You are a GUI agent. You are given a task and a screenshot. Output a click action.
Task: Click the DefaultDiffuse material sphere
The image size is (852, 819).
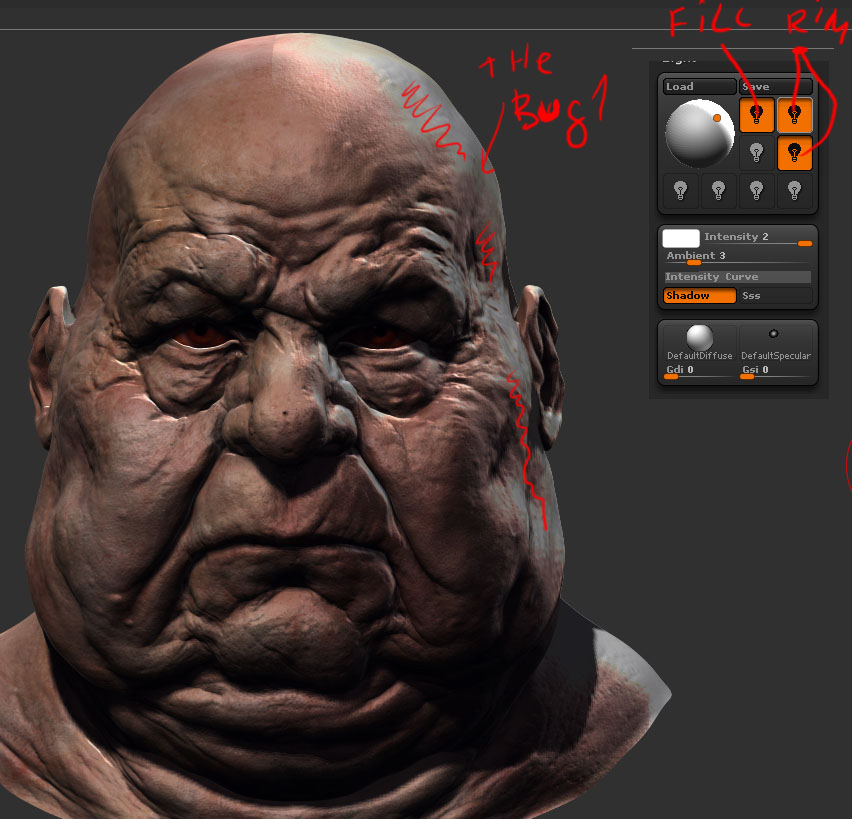700,339
